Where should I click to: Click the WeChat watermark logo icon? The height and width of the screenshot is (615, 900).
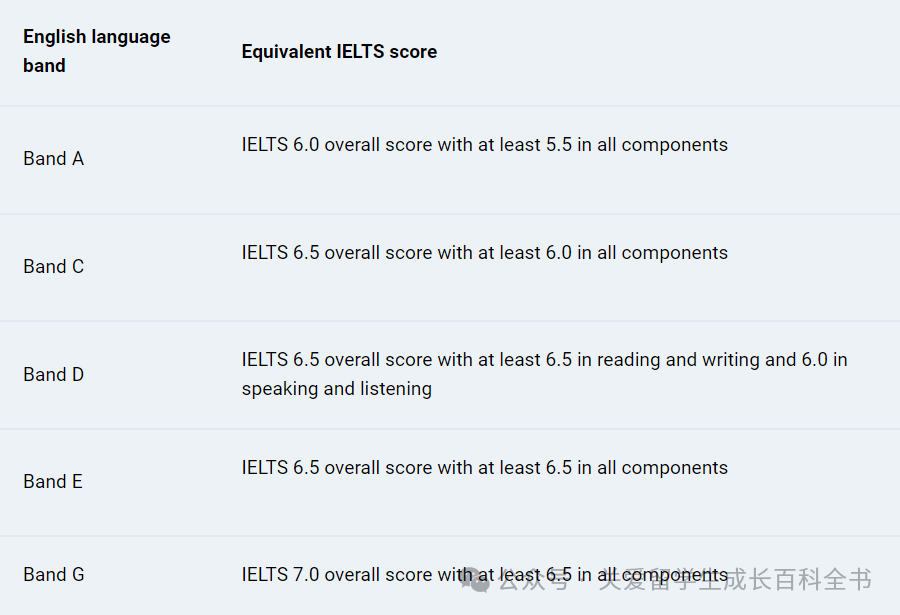click(476, 579)
